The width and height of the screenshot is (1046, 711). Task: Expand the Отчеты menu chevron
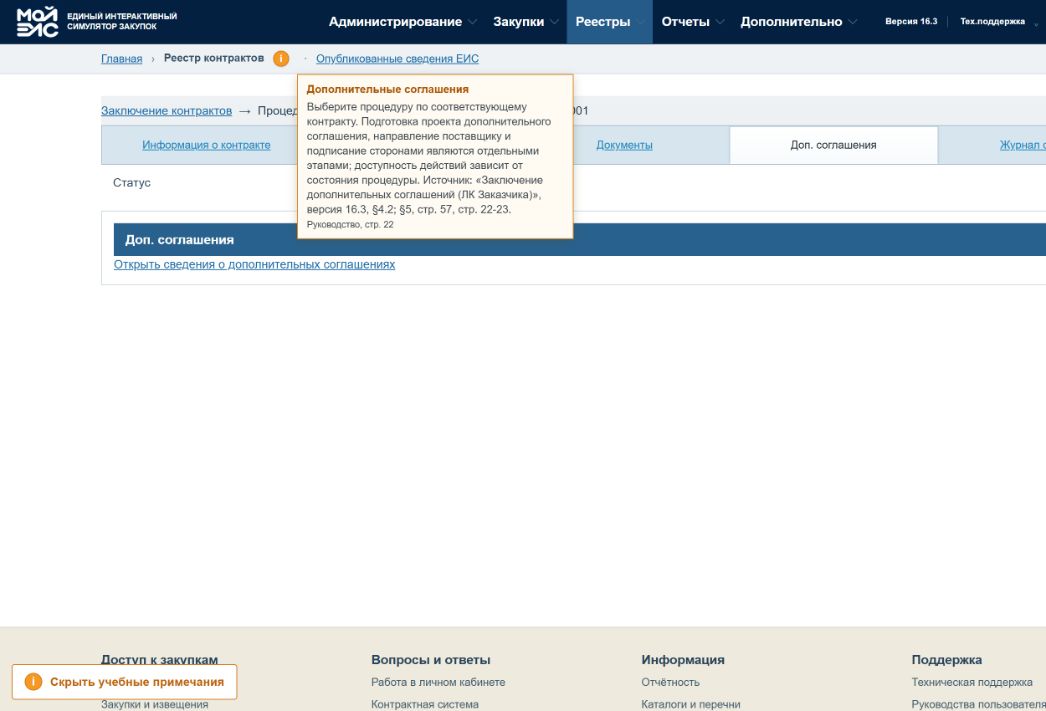pyautogui.click(x=720, y=22)
